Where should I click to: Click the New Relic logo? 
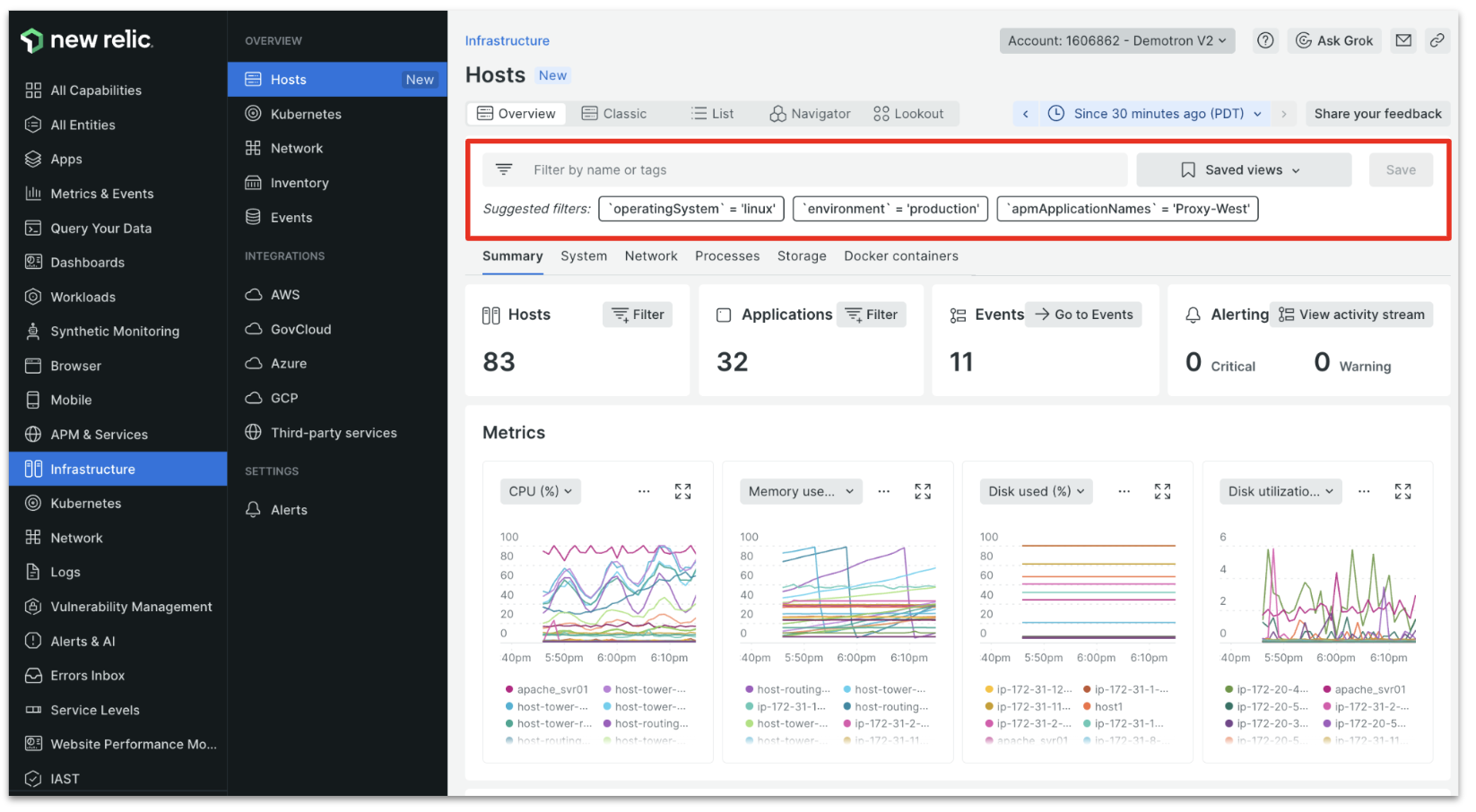[x=87, y=40]
